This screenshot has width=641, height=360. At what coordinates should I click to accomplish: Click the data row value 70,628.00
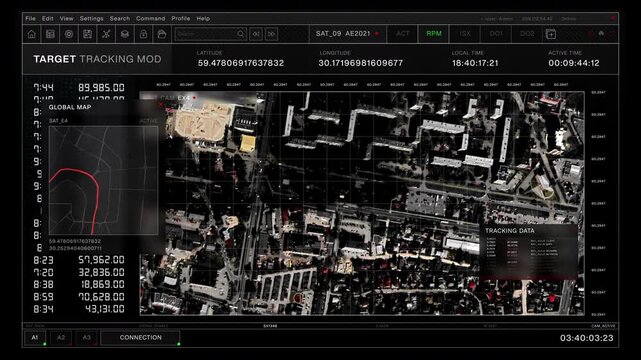click(101, 297)
